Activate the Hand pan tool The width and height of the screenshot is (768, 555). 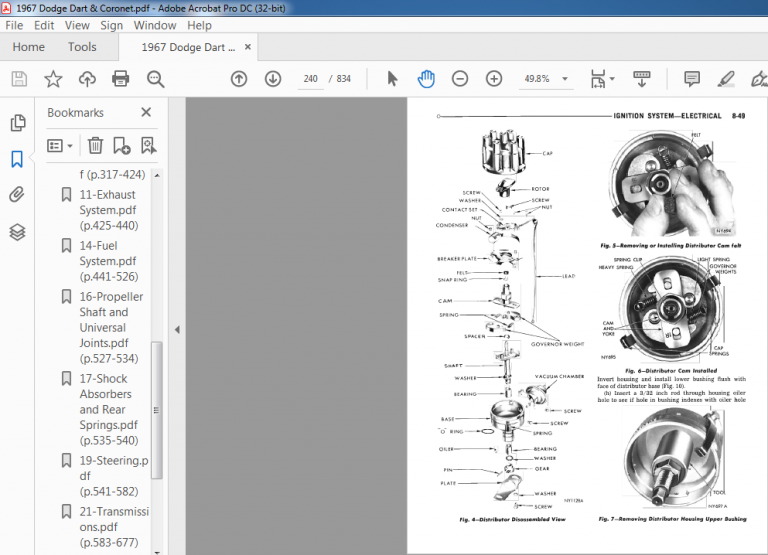point(426,79)
